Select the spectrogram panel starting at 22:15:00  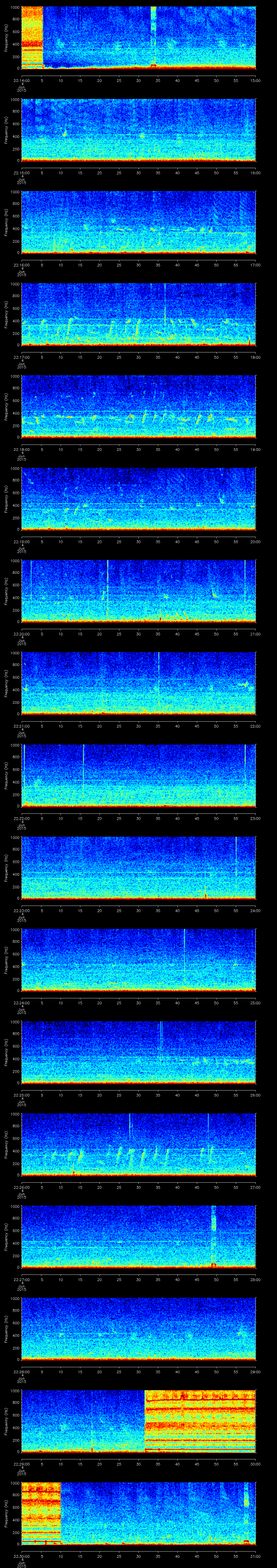point(139,130)
